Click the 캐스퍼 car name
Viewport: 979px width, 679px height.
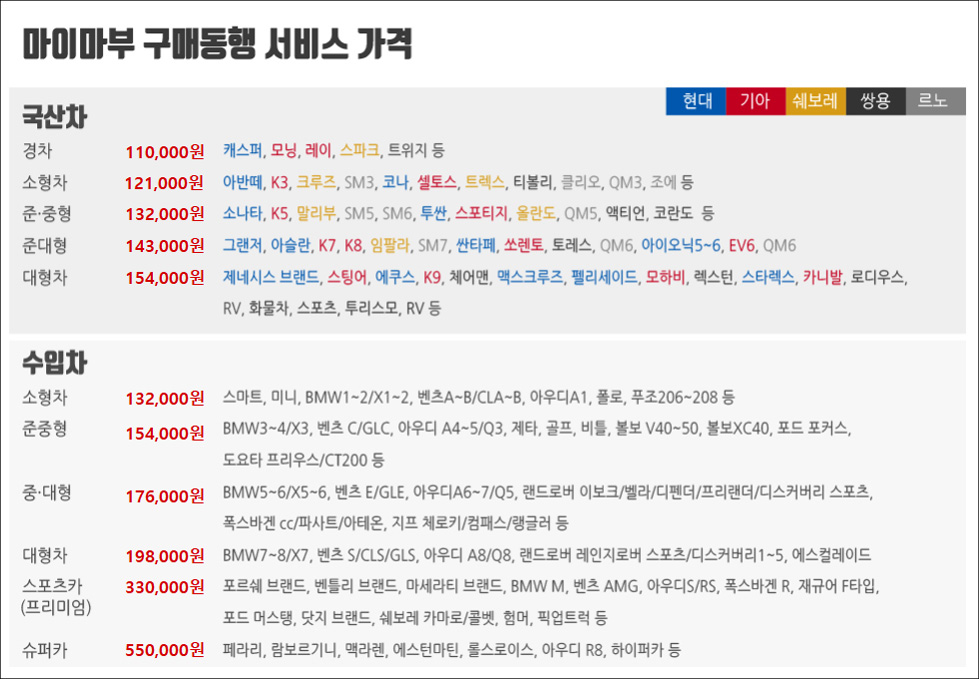coord(242,150)
